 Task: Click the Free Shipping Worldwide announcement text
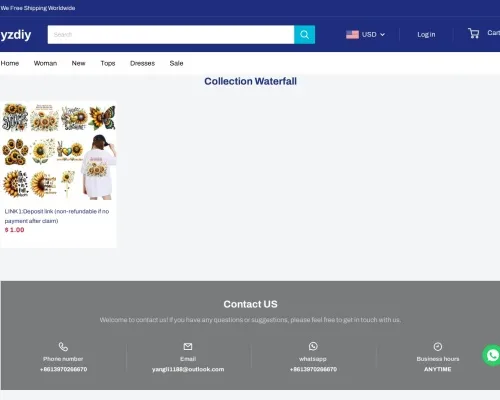[x=38, y=8]
